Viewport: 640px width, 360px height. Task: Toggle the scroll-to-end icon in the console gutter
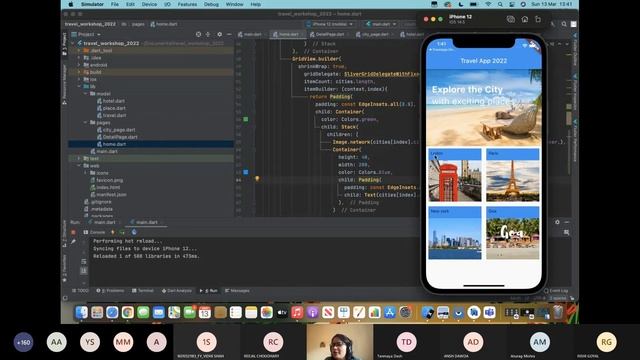pos(84,270)
